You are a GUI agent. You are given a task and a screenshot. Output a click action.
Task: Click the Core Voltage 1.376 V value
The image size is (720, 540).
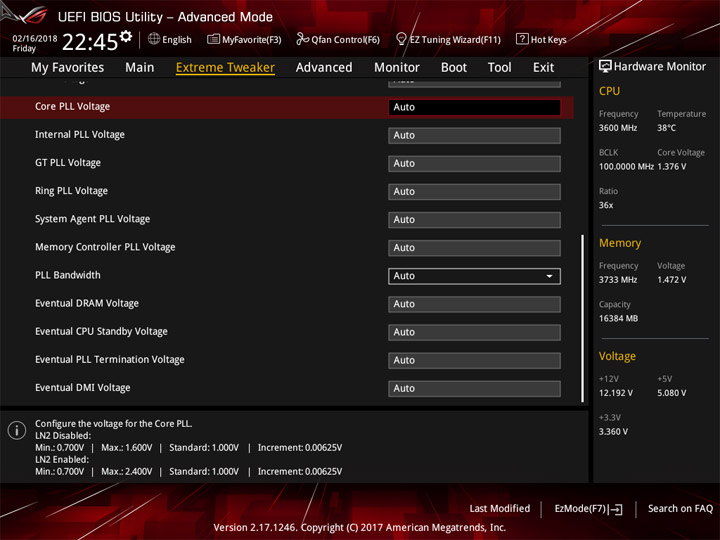click(672, 167)
